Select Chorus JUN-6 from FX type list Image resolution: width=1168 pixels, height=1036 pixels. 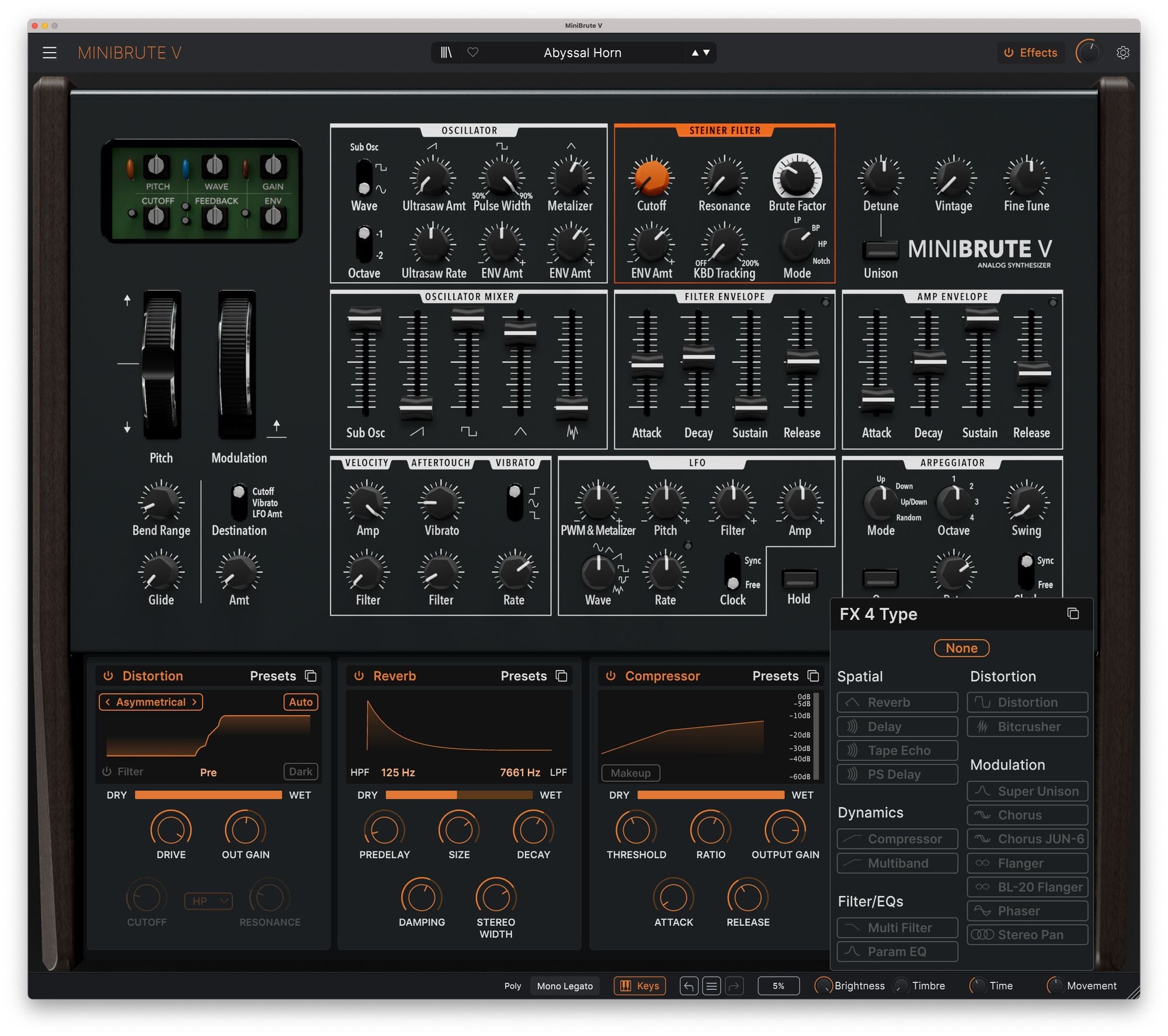point(1027,839)
